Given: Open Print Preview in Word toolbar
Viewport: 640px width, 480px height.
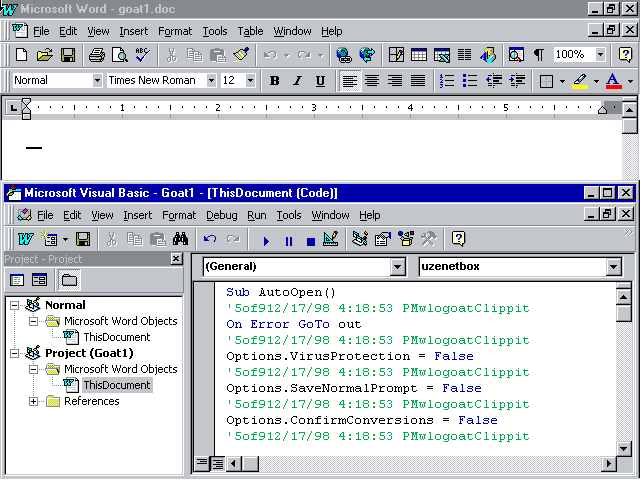Looking at the screenshot, I should click(120, 55).
